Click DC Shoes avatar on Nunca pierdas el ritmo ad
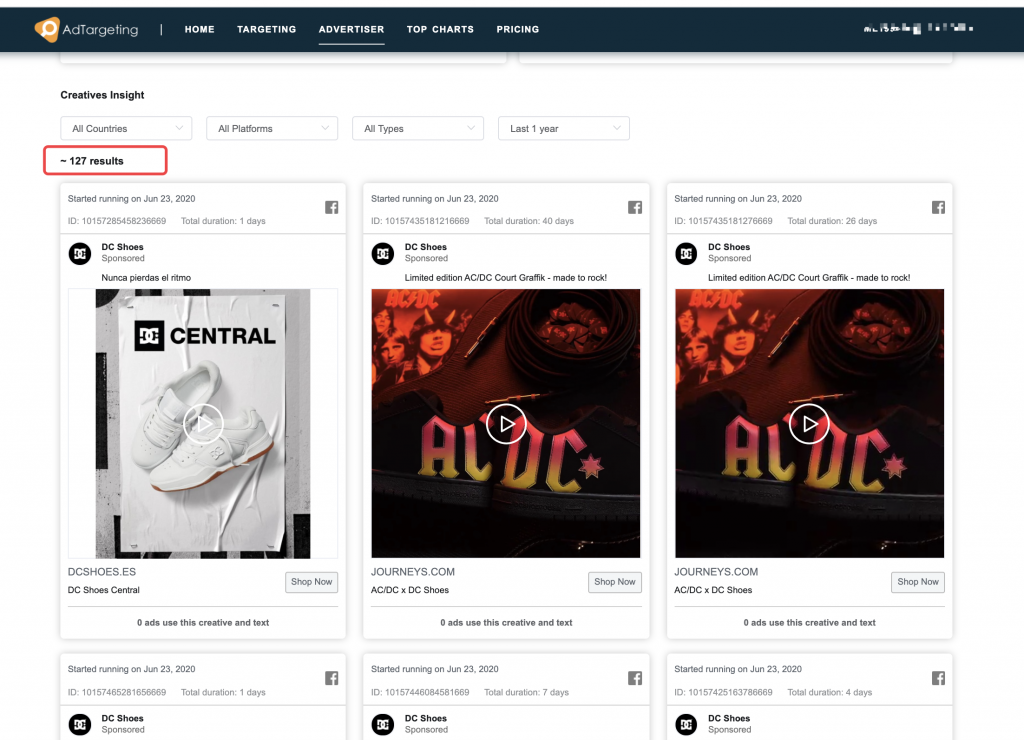Image resolution: width=1024 pixels, height=740 pixels. coord(80,253)
